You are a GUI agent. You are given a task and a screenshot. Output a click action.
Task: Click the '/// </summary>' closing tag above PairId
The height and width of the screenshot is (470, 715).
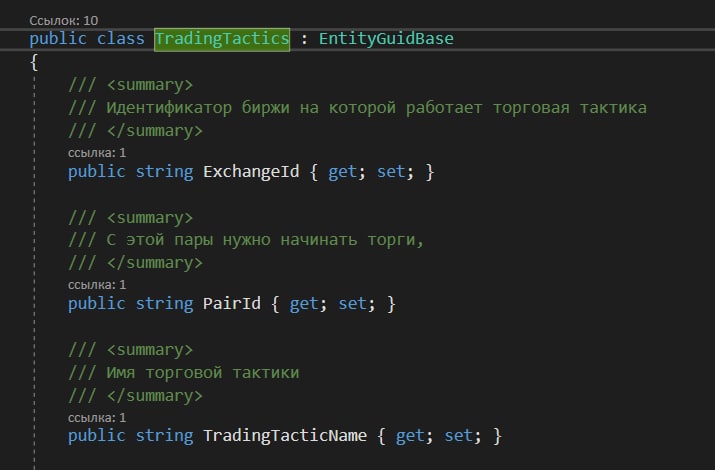135,263
